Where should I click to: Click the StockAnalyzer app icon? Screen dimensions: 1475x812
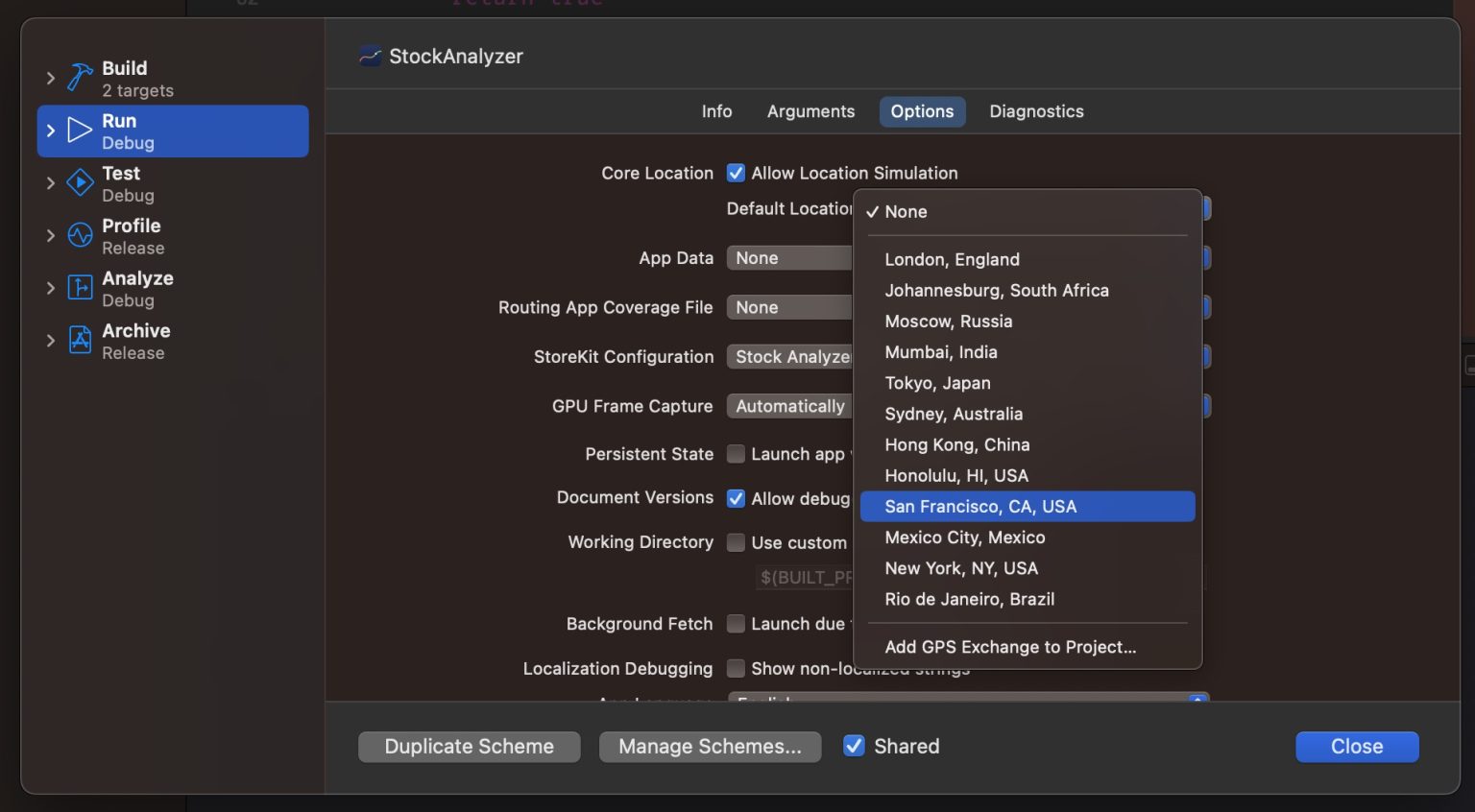point(369,56)
